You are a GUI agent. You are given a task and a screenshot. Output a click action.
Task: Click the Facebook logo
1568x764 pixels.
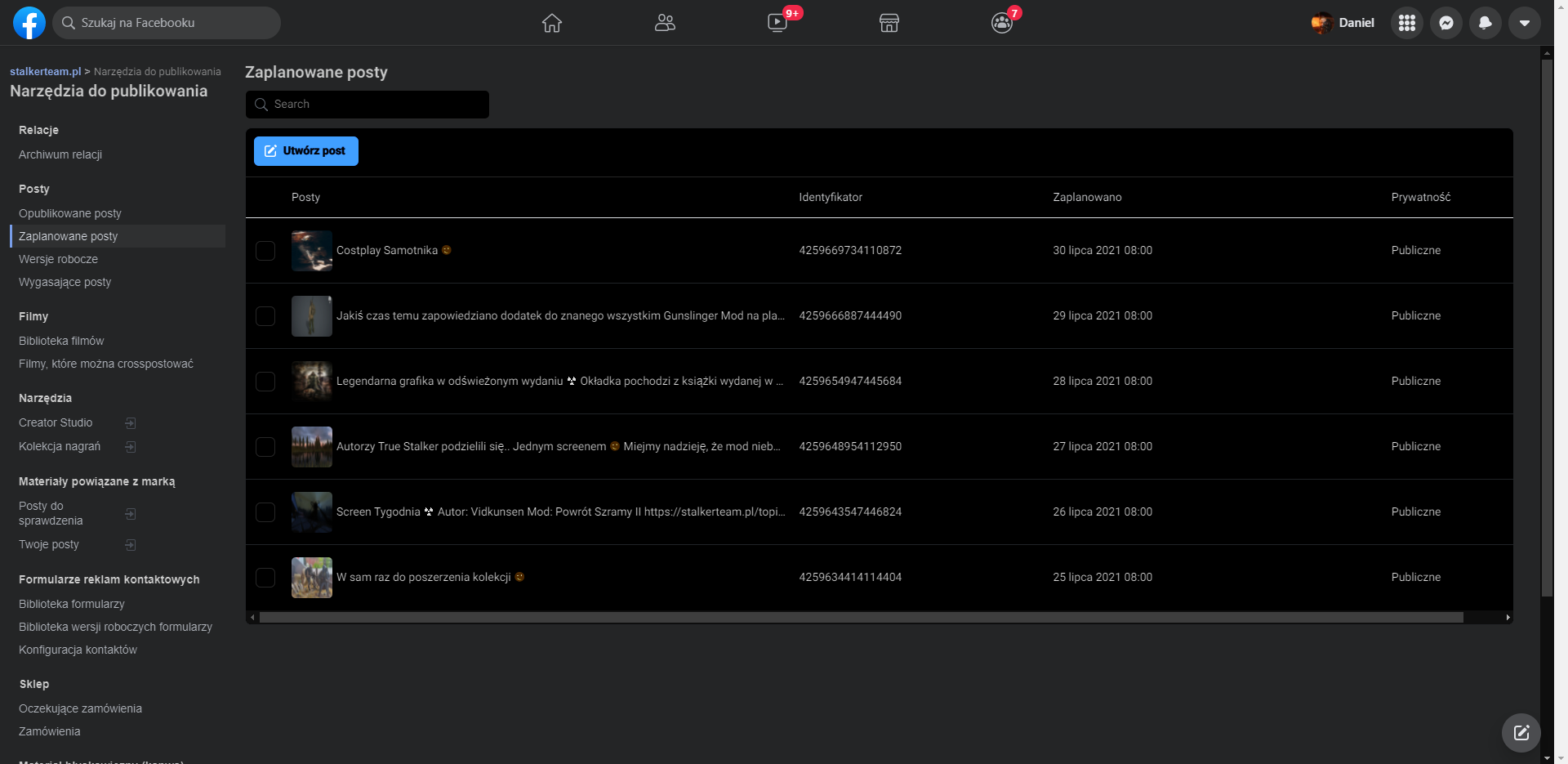click(x=29, y=23)
